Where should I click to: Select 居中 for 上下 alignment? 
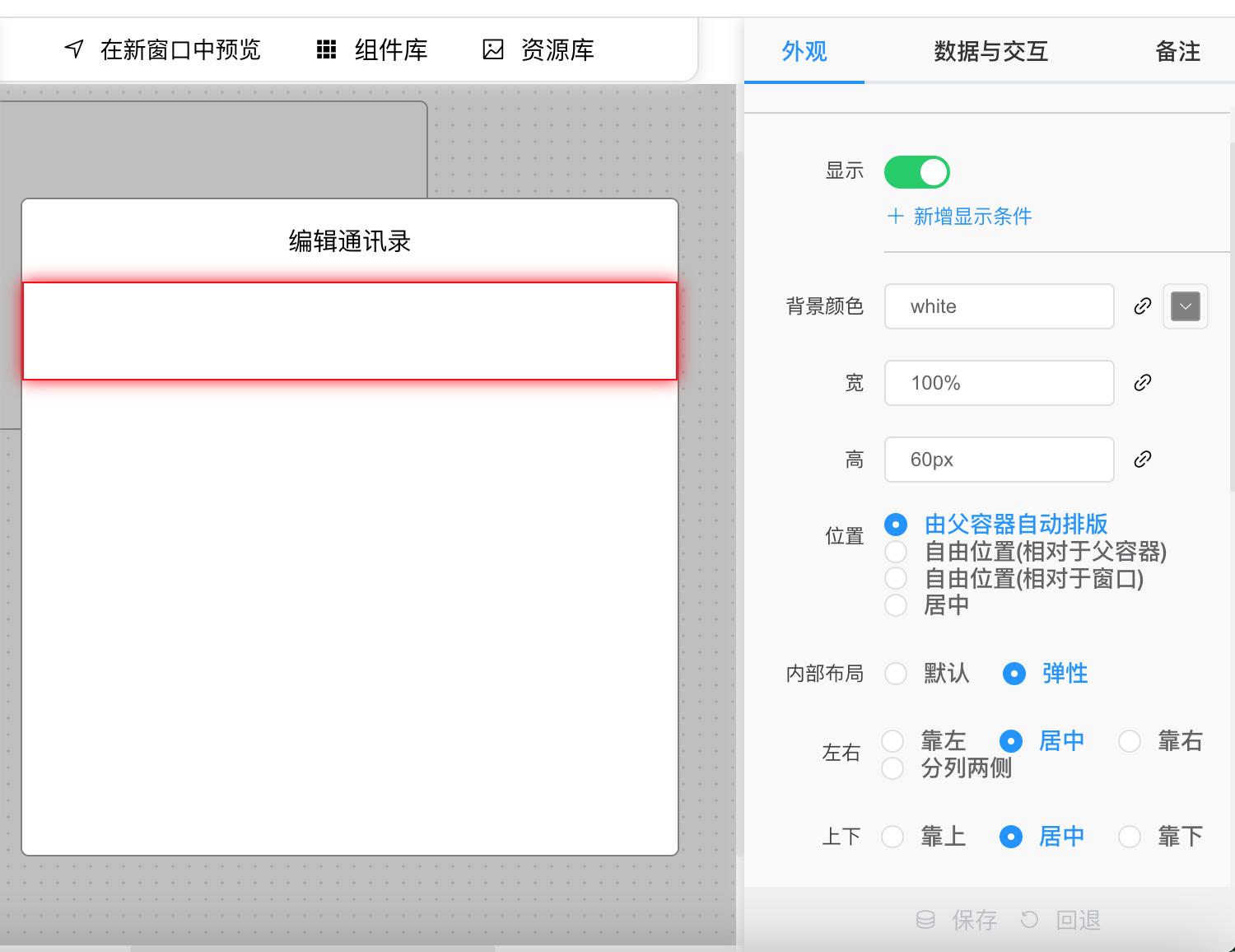click(x=1011, y=837)
